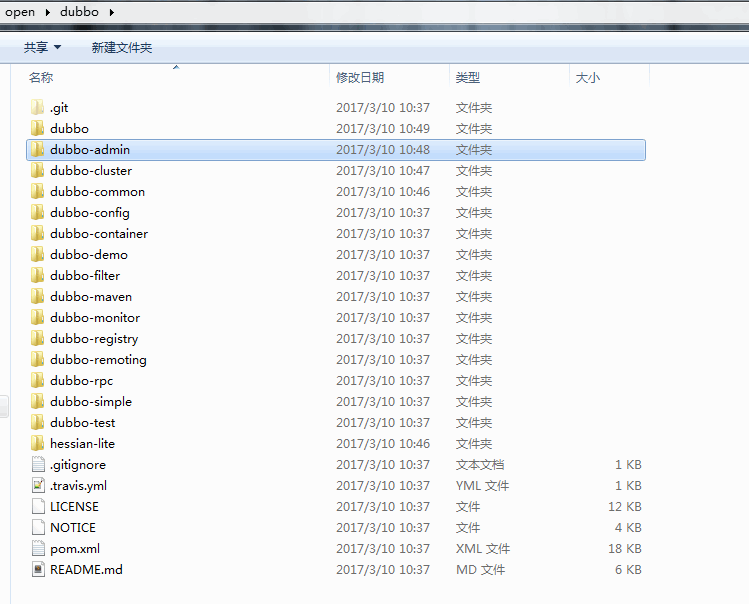This screenshot has height=604, width=749.
Task: Select the dubbo folder name
Action: coord(69,129)
